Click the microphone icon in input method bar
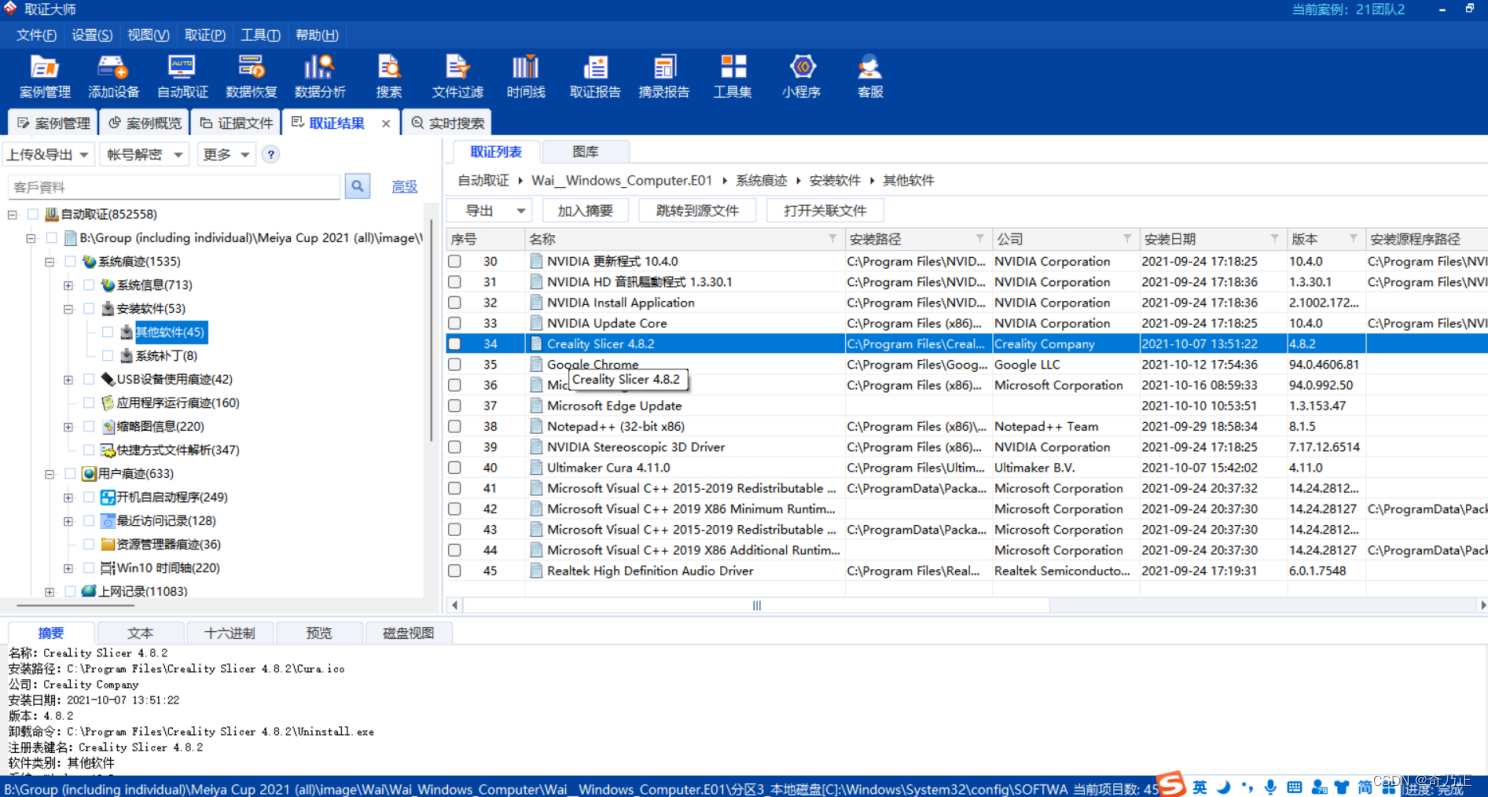1488x797 pixels. click(1270, 787)
